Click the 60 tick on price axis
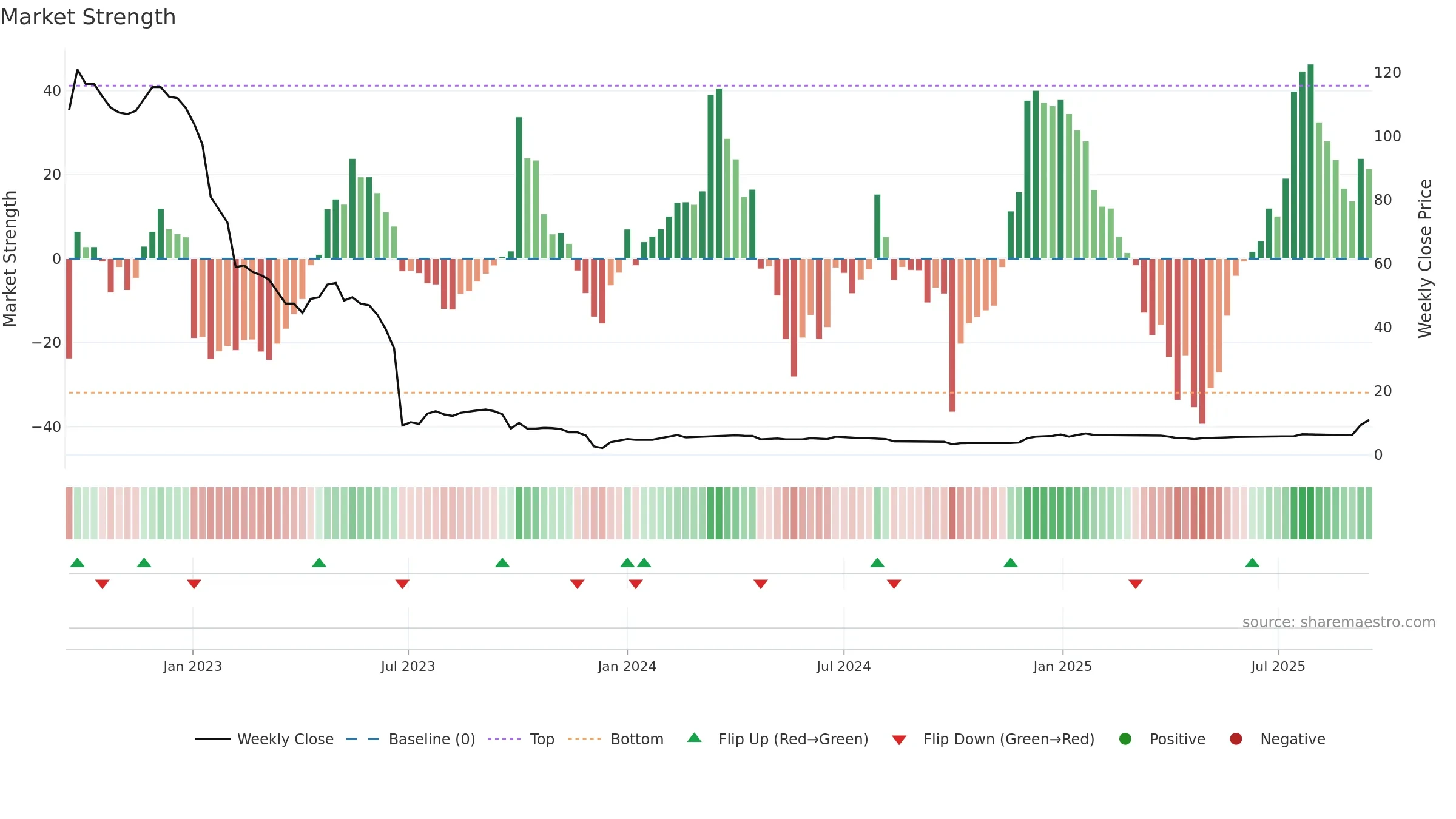Screen dimensions: 1456x819 point(1383,264)
